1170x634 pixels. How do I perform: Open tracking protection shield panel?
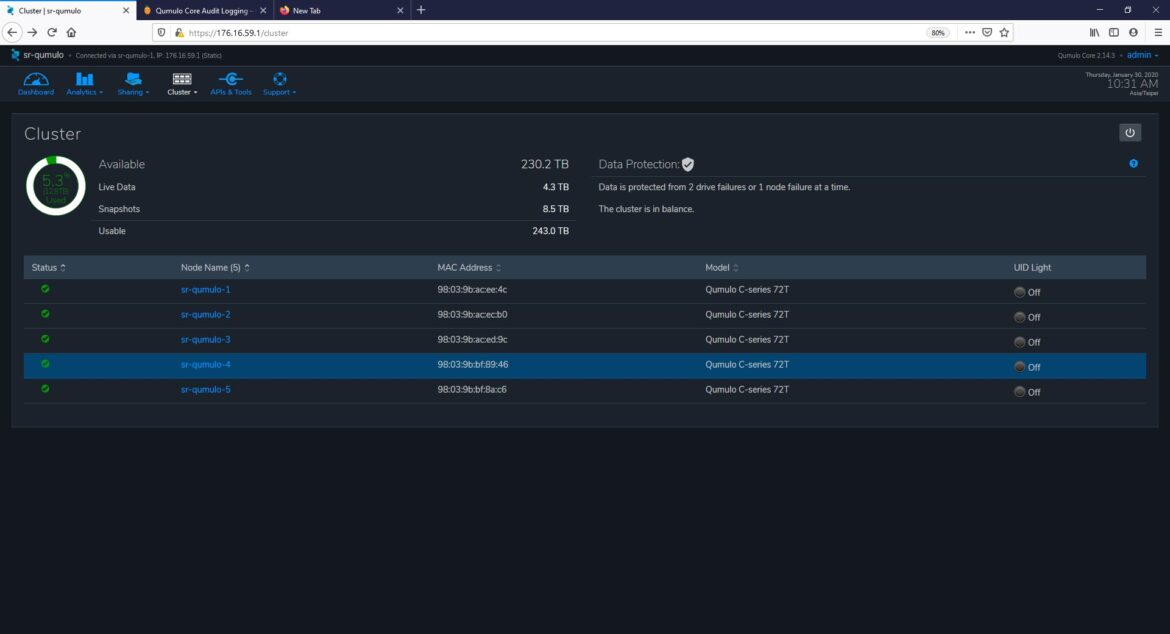pos(161,33)
